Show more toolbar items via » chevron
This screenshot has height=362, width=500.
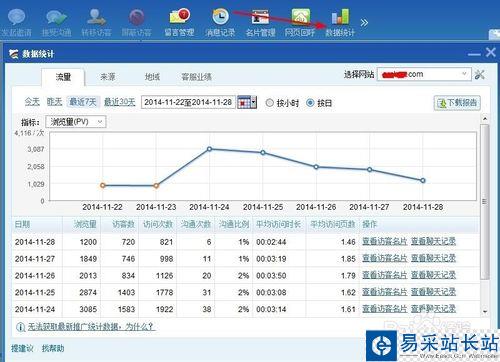pyautogui.click(x=364, y=23)
